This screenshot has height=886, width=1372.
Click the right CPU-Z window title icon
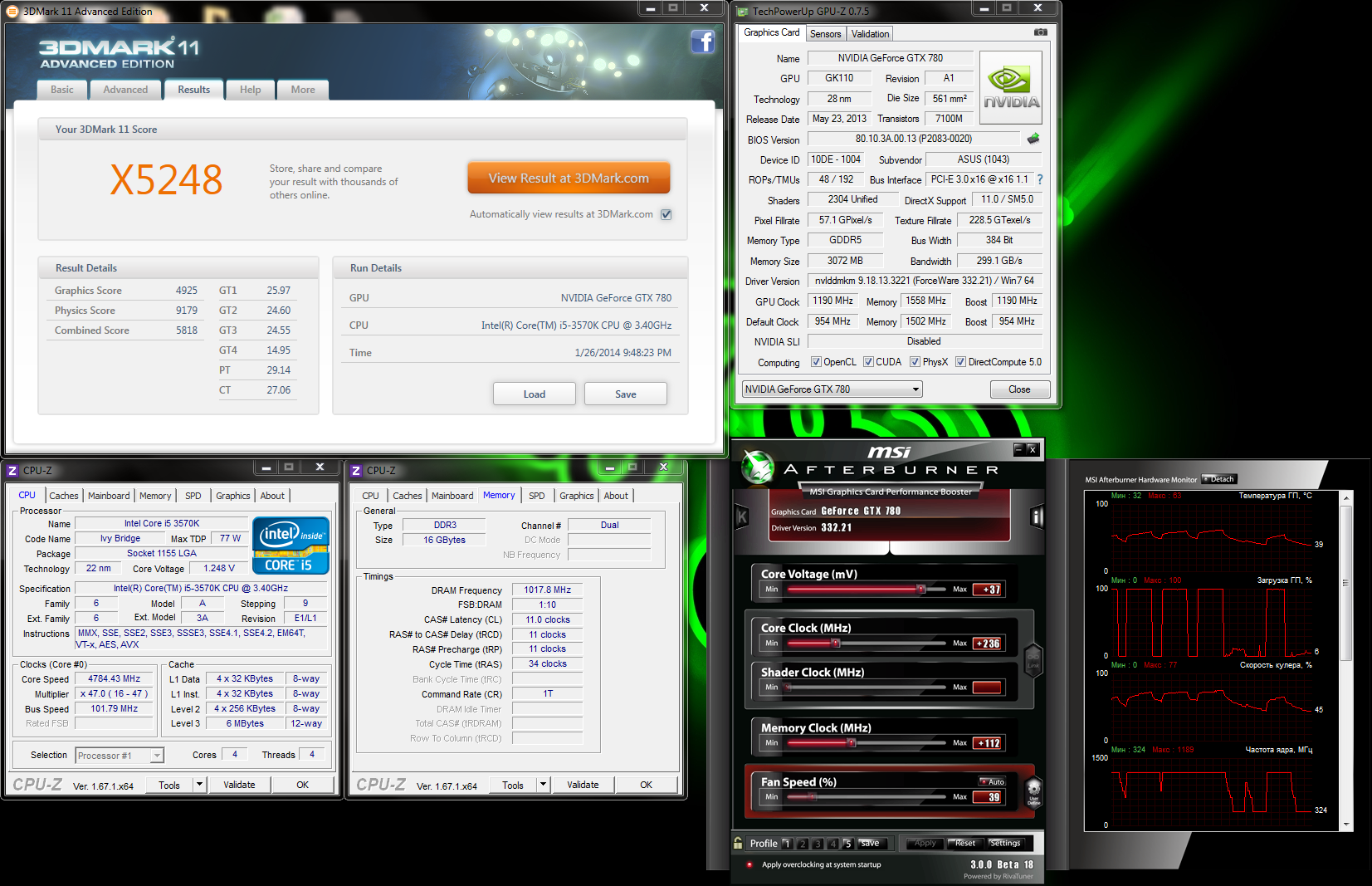pos(356,471)
